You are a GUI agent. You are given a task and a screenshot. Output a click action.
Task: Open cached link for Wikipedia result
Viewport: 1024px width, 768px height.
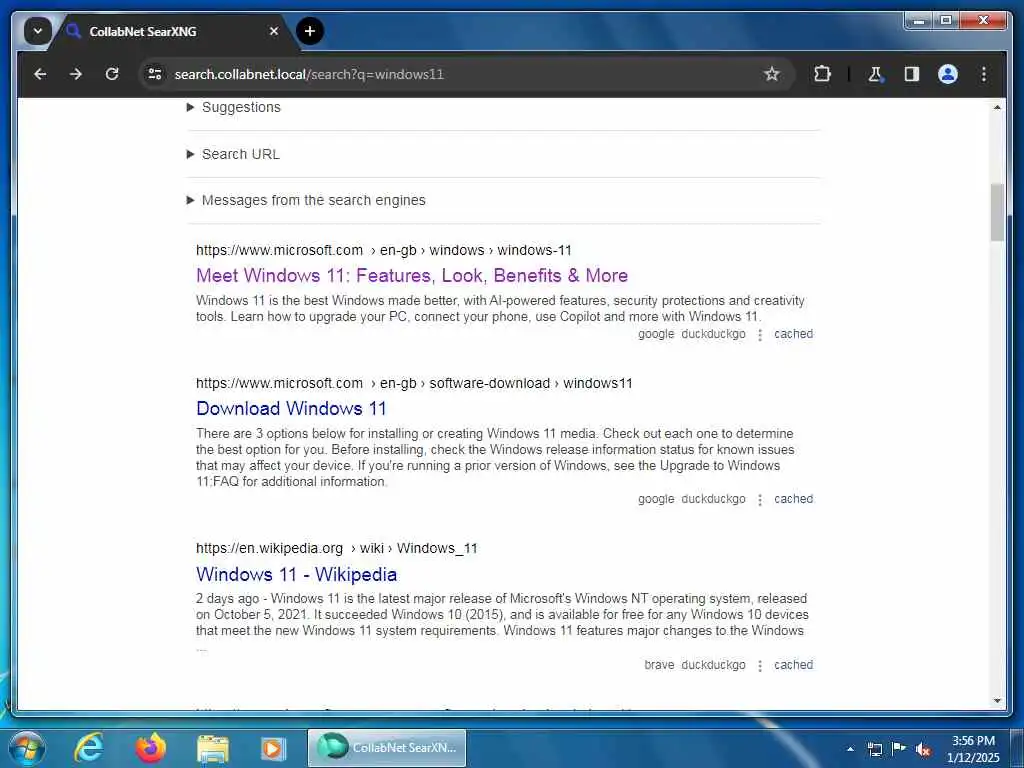pos(793,665)
